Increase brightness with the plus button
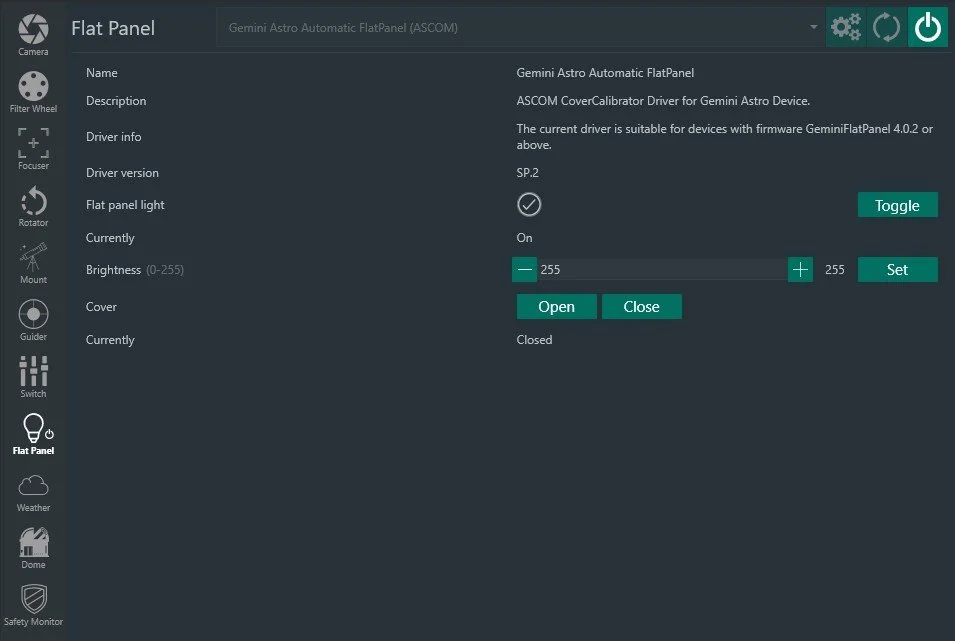The width and height of the screenshot is (955, 641). (800, 269)
